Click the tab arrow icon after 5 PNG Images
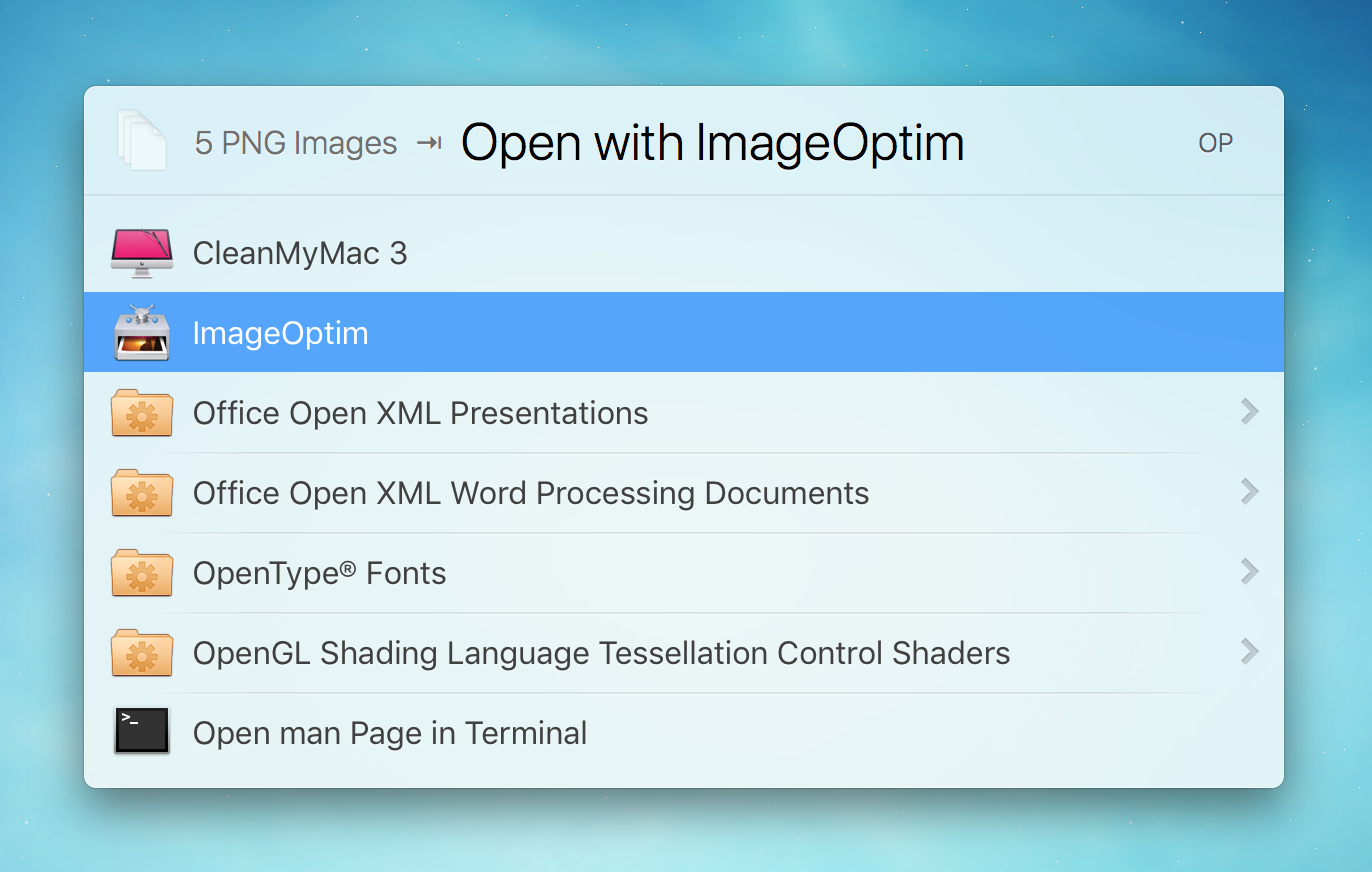 429,144
